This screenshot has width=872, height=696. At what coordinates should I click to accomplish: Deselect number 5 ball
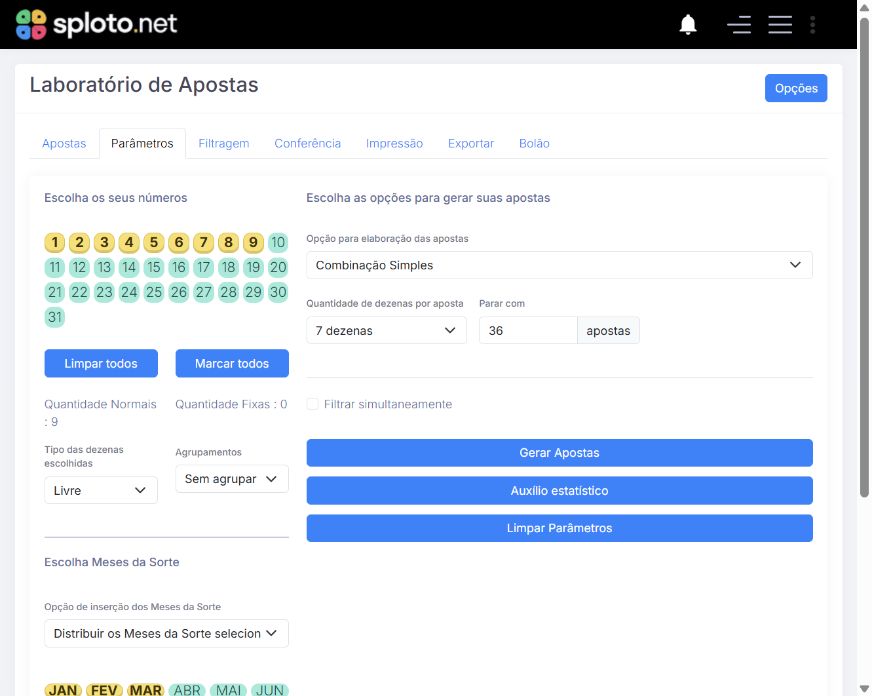pos(153,242)
